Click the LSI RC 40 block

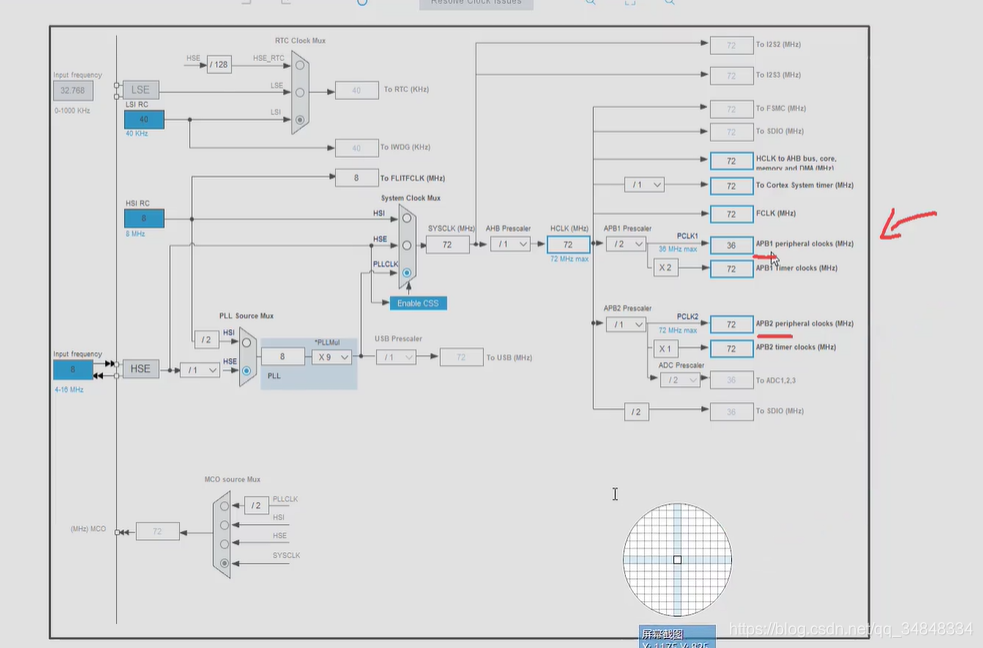tap(144, 119)
